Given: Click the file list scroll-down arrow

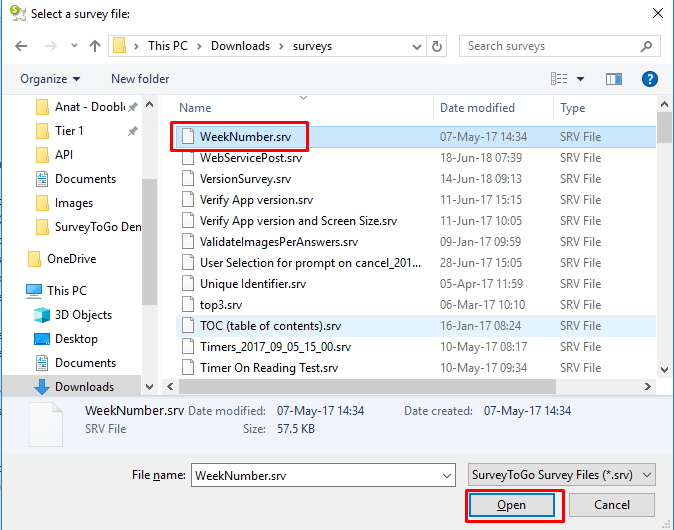Looking at the screenshot, I should 664,370.
